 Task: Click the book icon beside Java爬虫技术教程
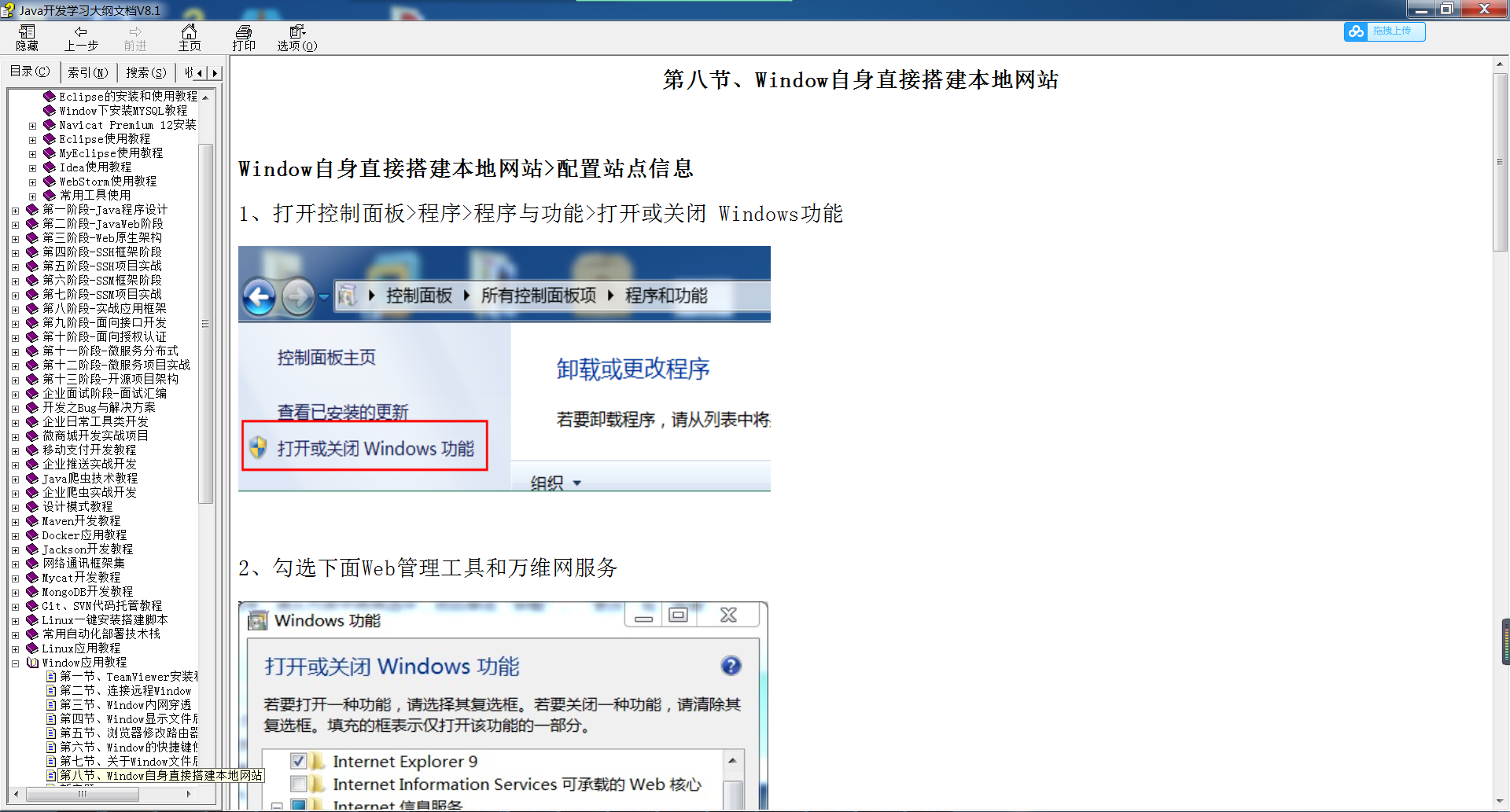click(32, 478)
